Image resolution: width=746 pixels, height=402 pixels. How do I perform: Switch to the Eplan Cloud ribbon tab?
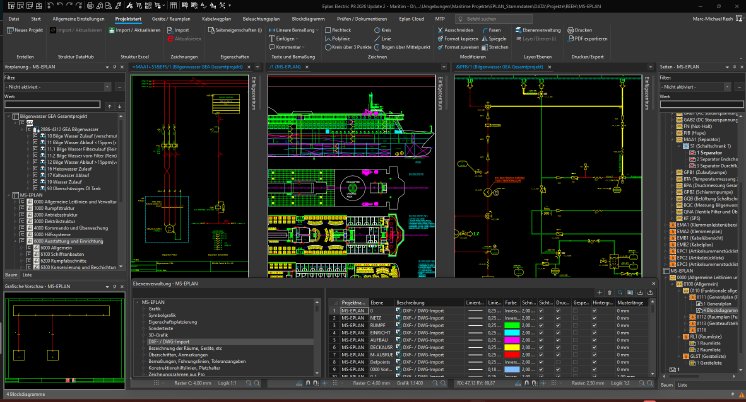click(412, 19)
